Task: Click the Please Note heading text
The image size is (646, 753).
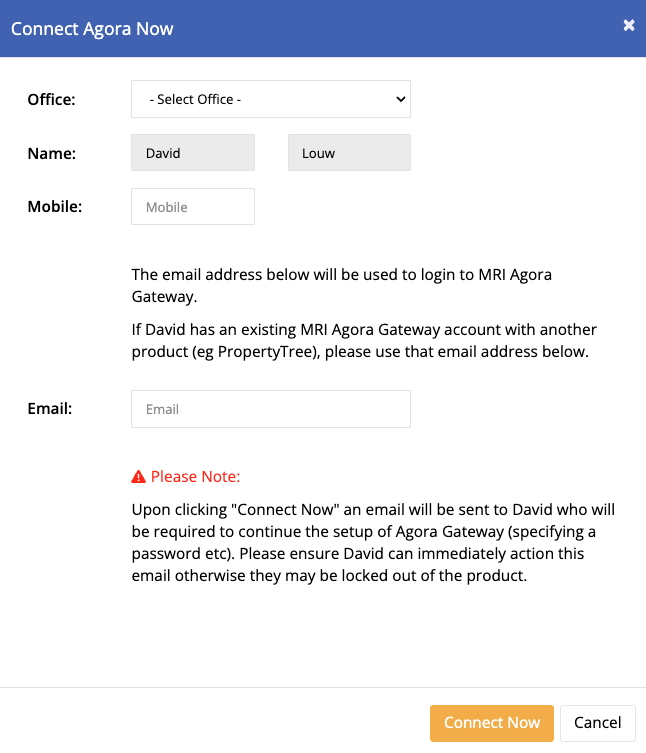Action: click(195, 476)
